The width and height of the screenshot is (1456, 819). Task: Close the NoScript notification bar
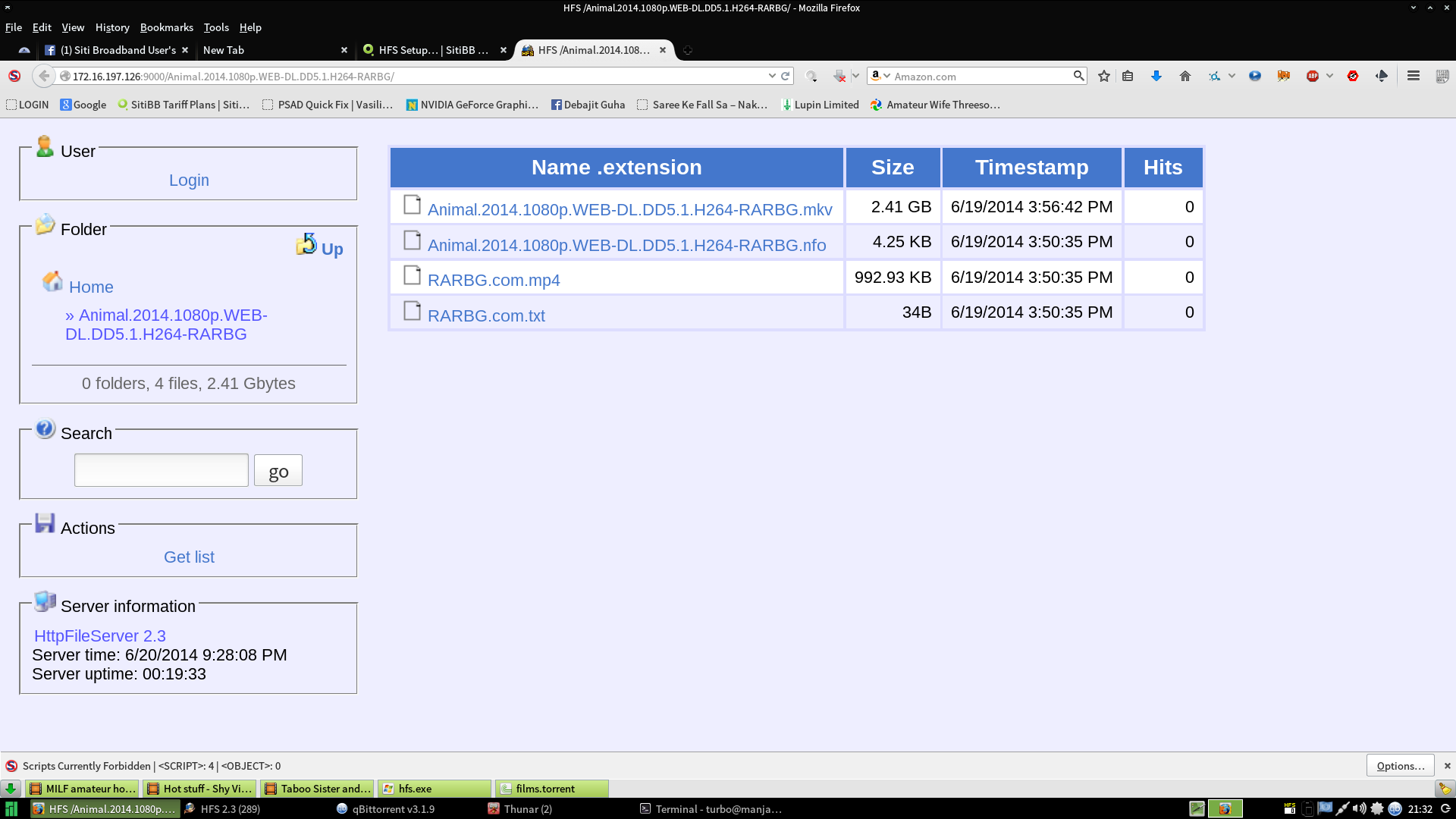[x=1447, y=766]
